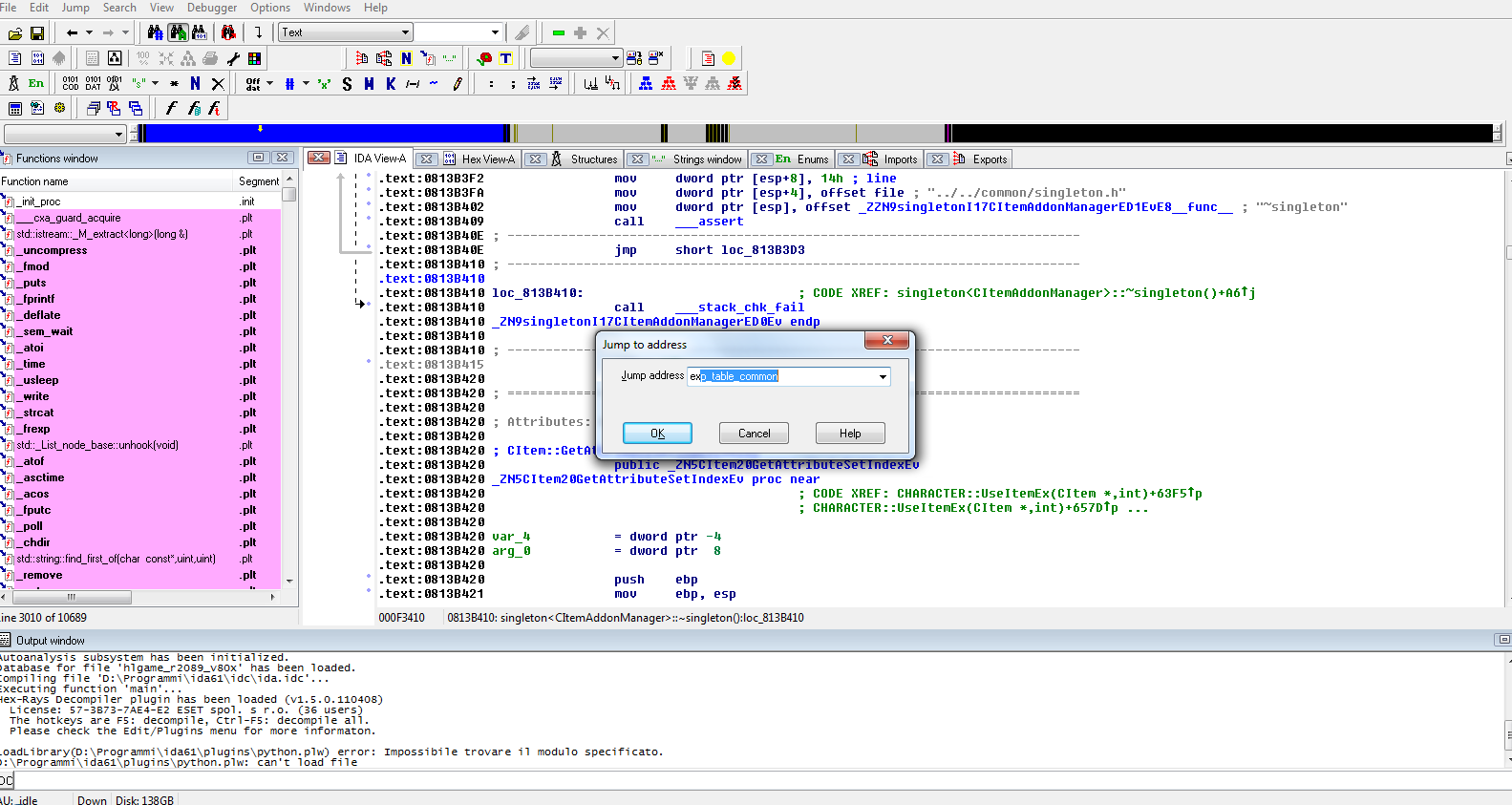
Task: Click the green minus toolbar icon
Action: click(x=559, y=33)
